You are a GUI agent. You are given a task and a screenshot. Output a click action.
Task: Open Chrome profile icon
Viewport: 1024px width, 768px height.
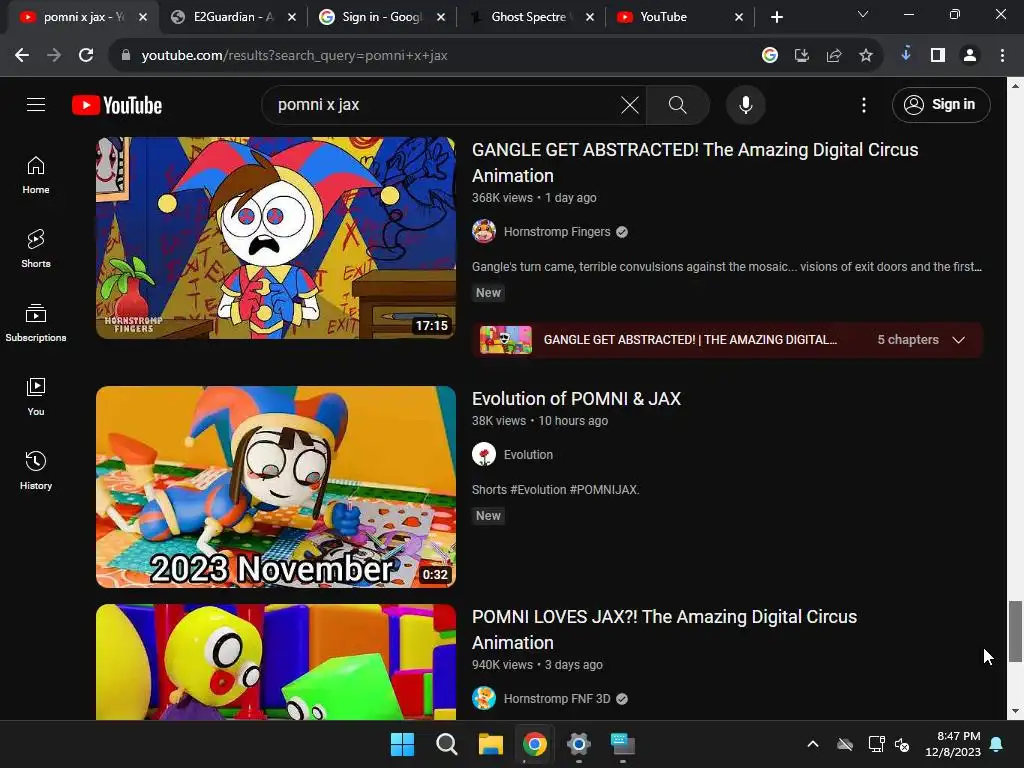coord(970,56)
